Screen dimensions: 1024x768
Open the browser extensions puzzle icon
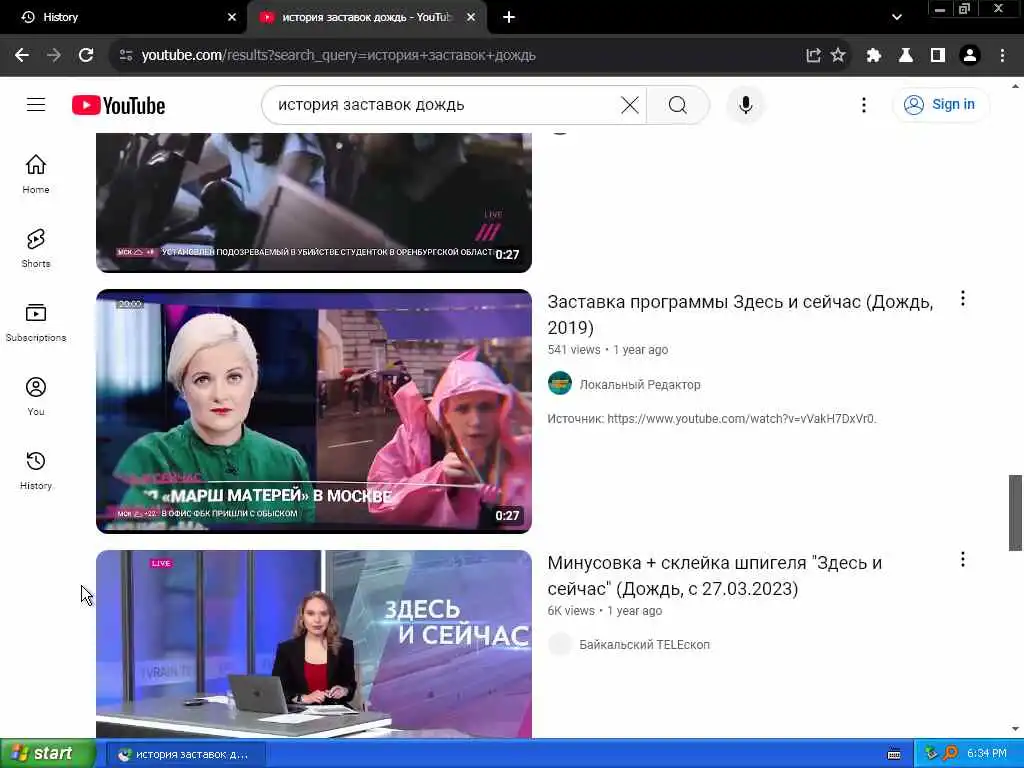coord(873,56)
